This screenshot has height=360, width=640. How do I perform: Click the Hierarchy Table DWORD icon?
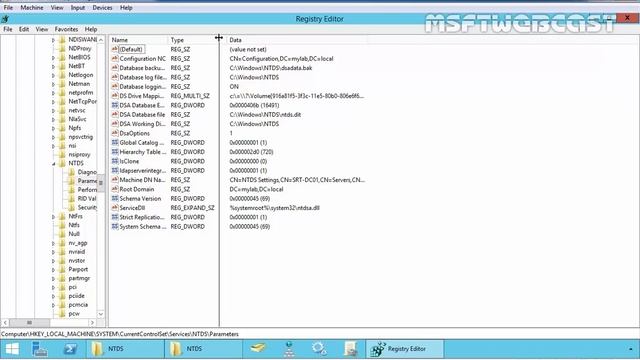tap(115, 152)
